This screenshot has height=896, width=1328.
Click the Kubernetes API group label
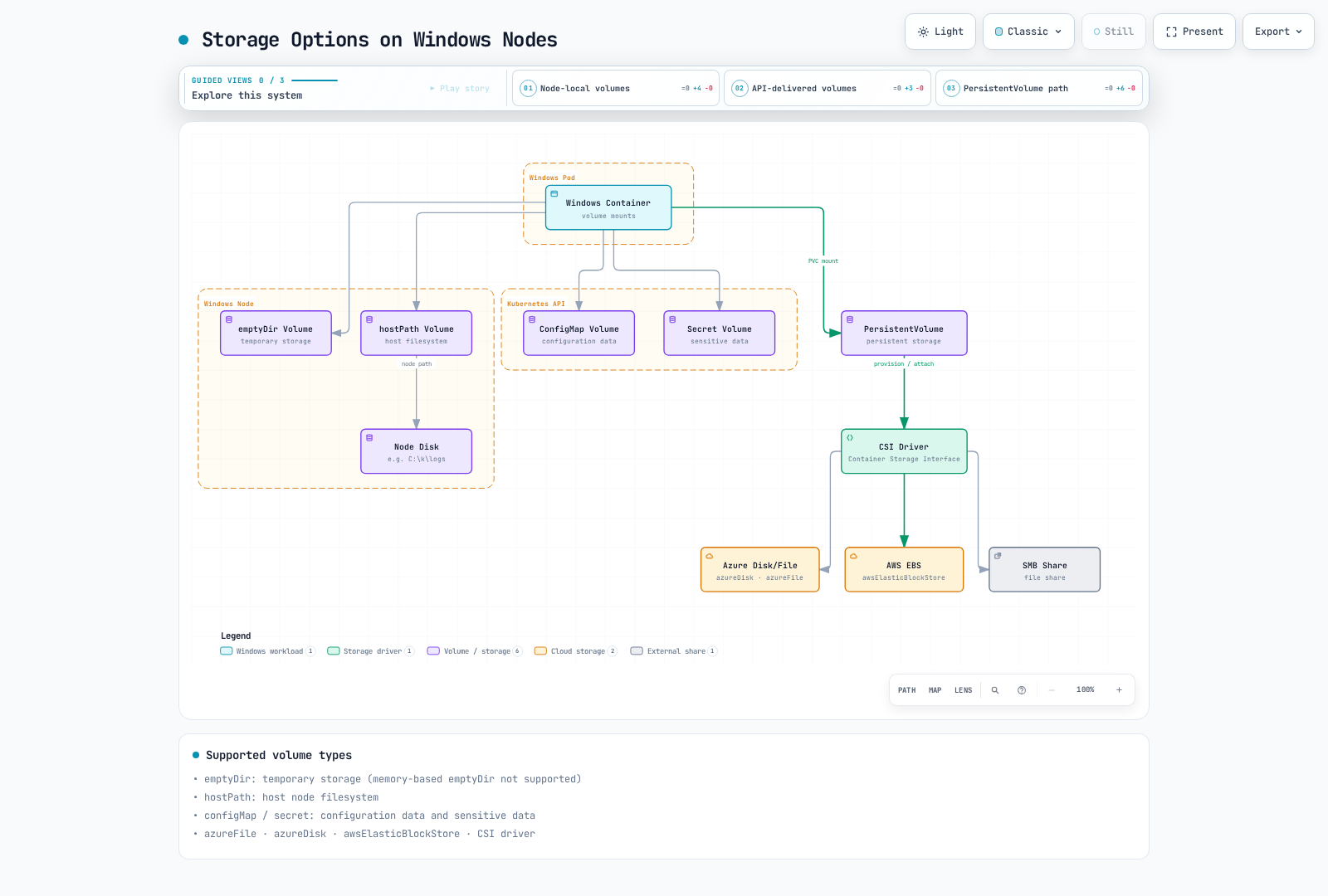pos(536,304)
